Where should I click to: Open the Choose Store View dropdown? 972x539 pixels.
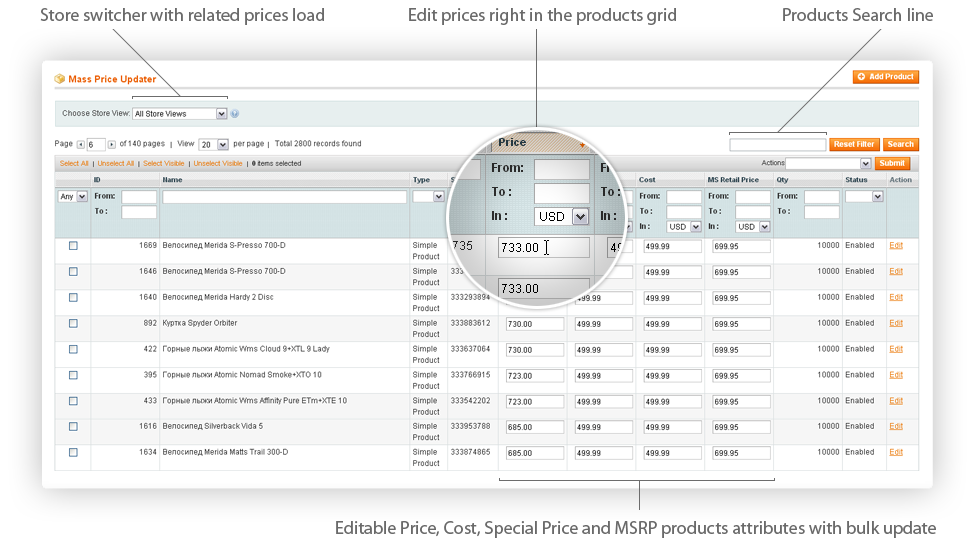pos(181,114)
